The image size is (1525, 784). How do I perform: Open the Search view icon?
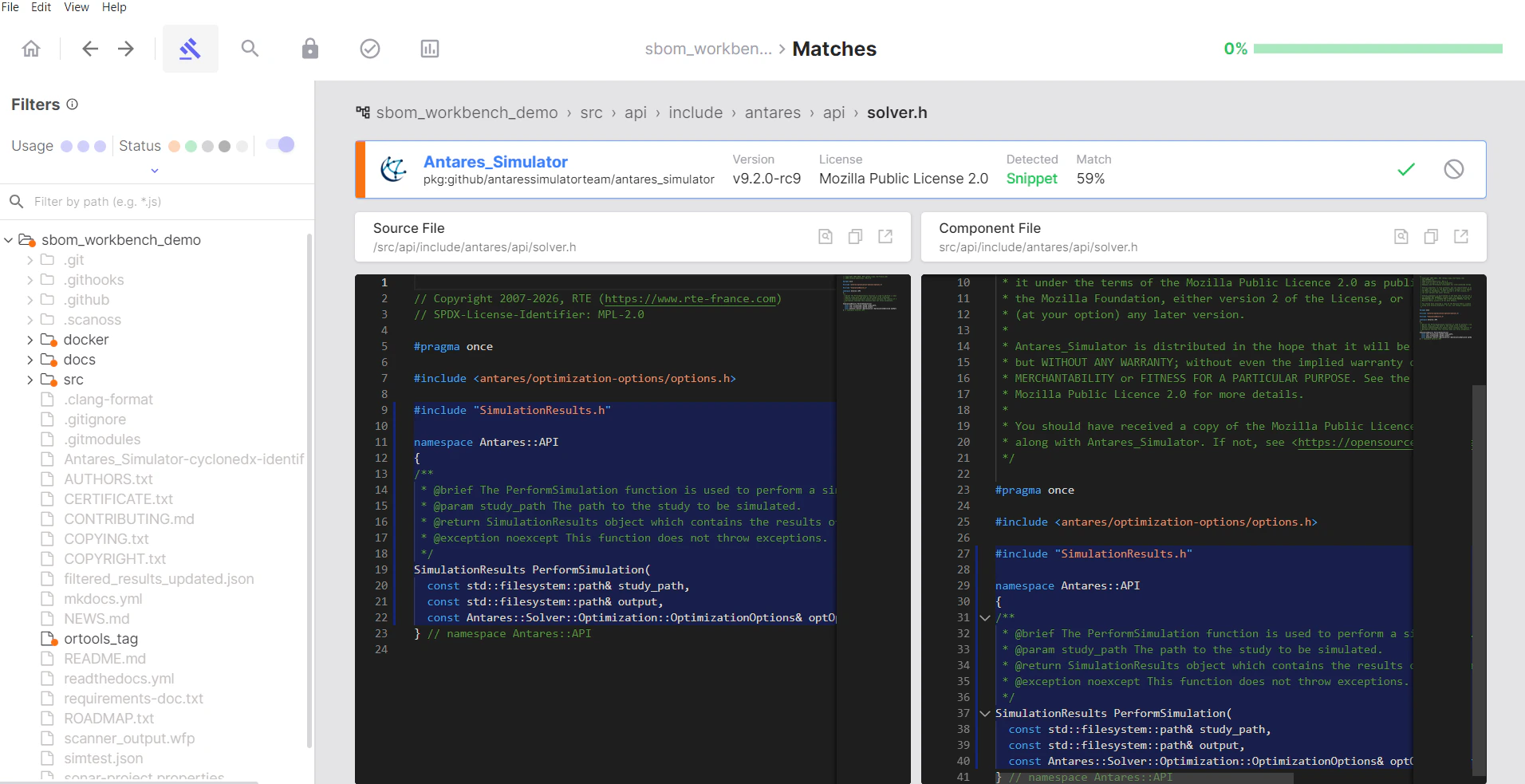250,48
